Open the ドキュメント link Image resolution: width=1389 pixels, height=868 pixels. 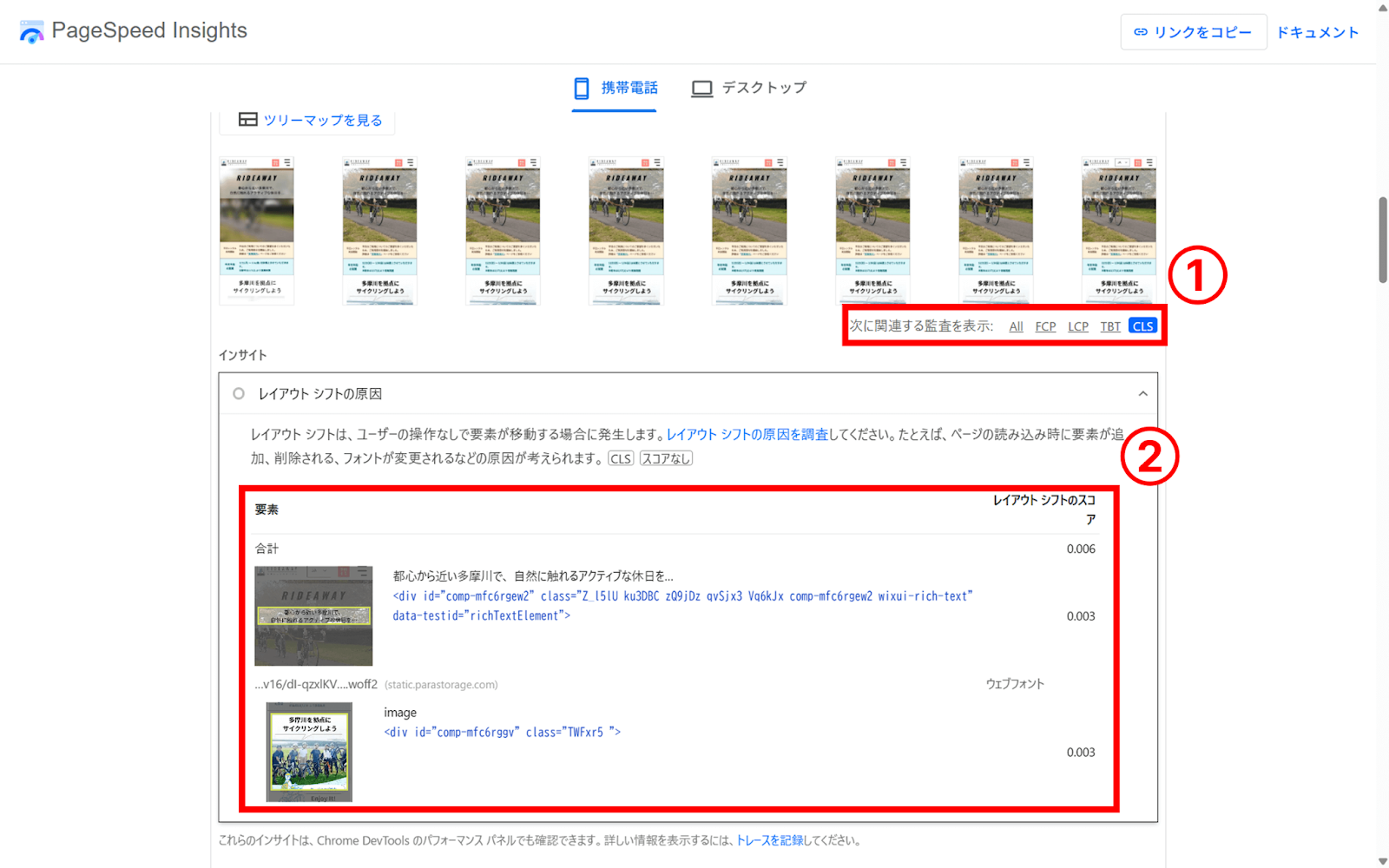tap(1317, 31)
